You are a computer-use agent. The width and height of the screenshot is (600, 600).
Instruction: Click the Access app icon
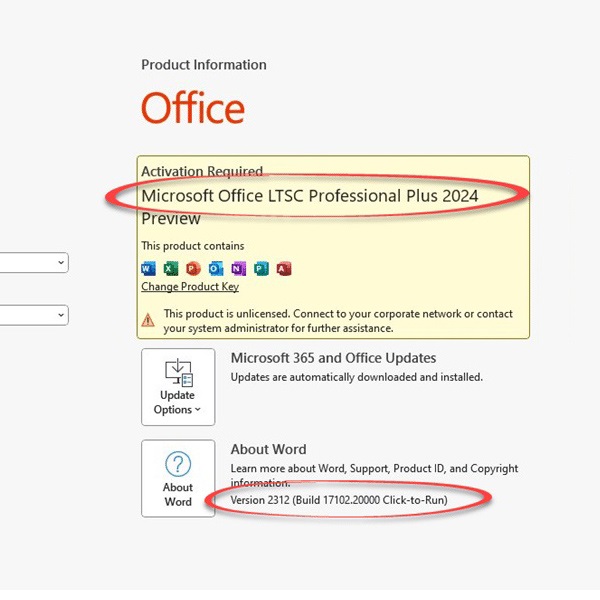(284, 269)
